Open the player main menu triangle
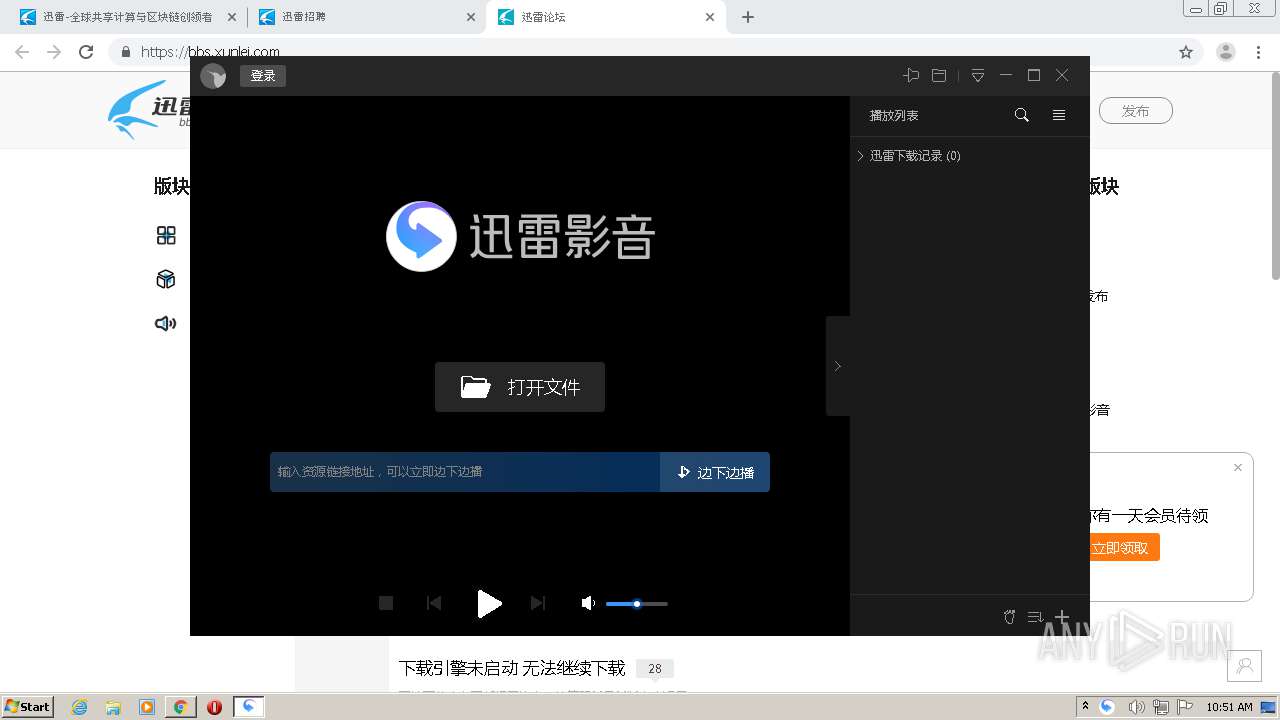1280x720 pixels. [978, 75]
